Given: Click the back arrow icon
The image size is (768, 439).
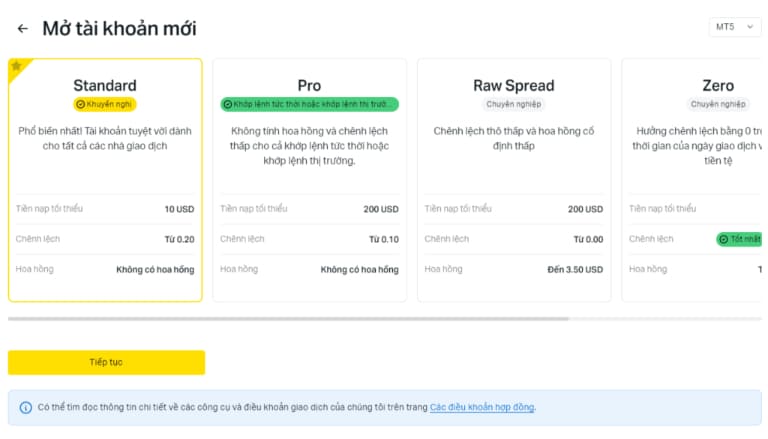Looking at the screenshot, I should click(x=23, y=29).
